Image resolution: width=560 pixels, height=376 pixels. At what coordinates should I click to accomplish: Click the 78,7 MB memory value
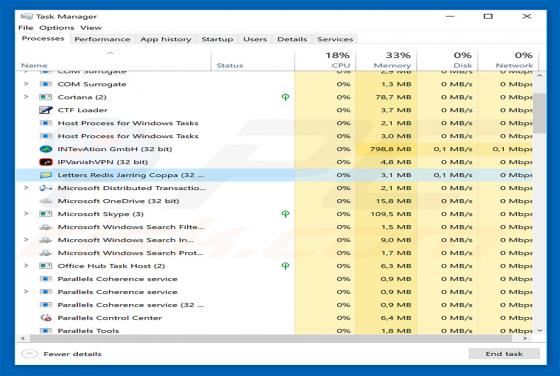tap(394, 97)
